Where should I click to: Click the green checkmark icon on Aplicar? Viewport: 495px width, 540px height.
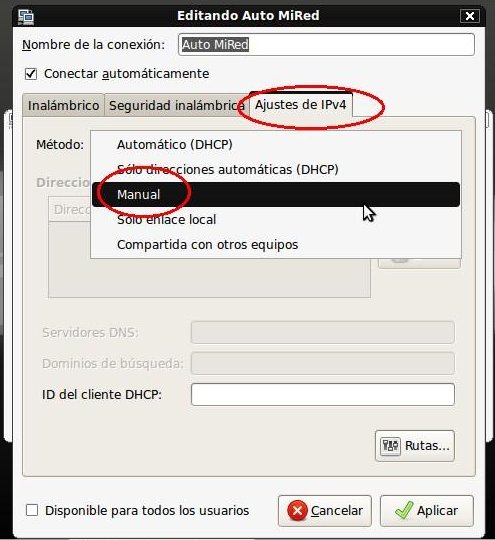404,510
